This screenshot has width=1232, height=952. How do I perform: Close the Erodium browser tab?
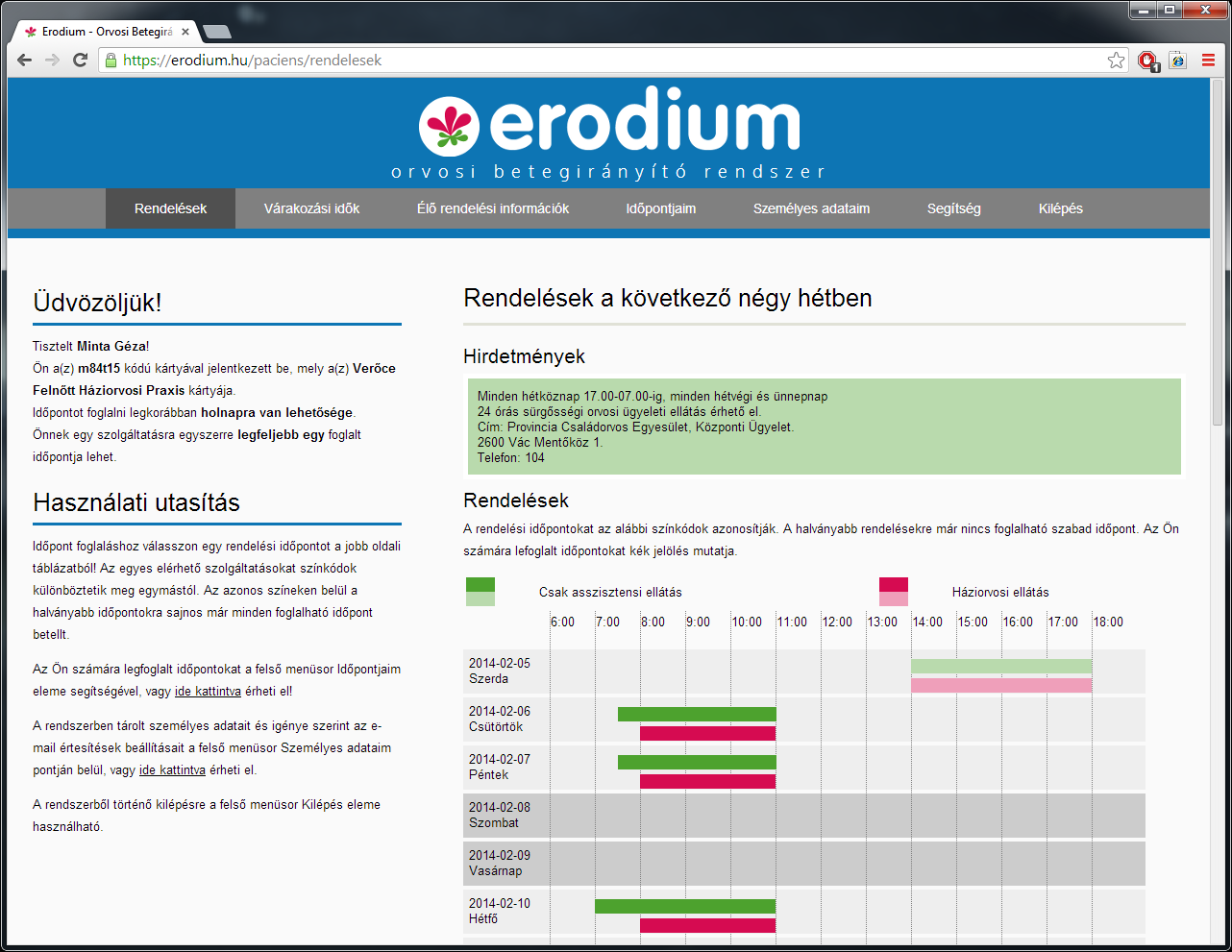pyautogui.click(x=185, y=32)
